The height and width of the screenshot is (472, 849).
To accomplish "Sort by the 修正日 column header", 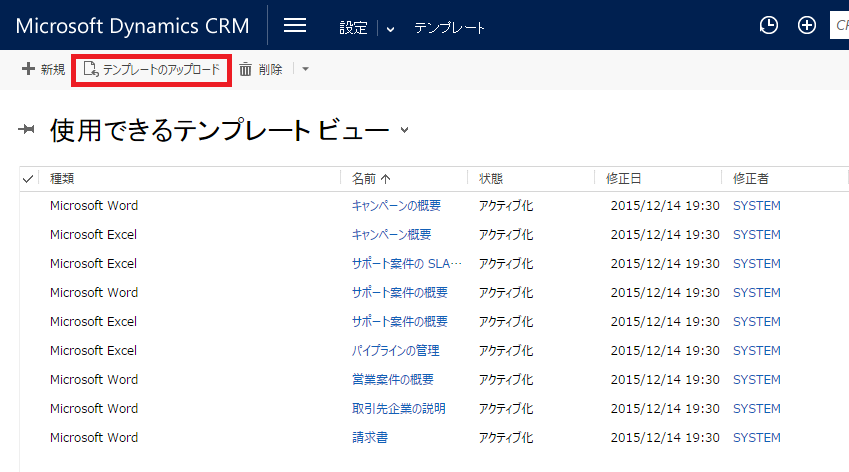I will click(624, 179).
